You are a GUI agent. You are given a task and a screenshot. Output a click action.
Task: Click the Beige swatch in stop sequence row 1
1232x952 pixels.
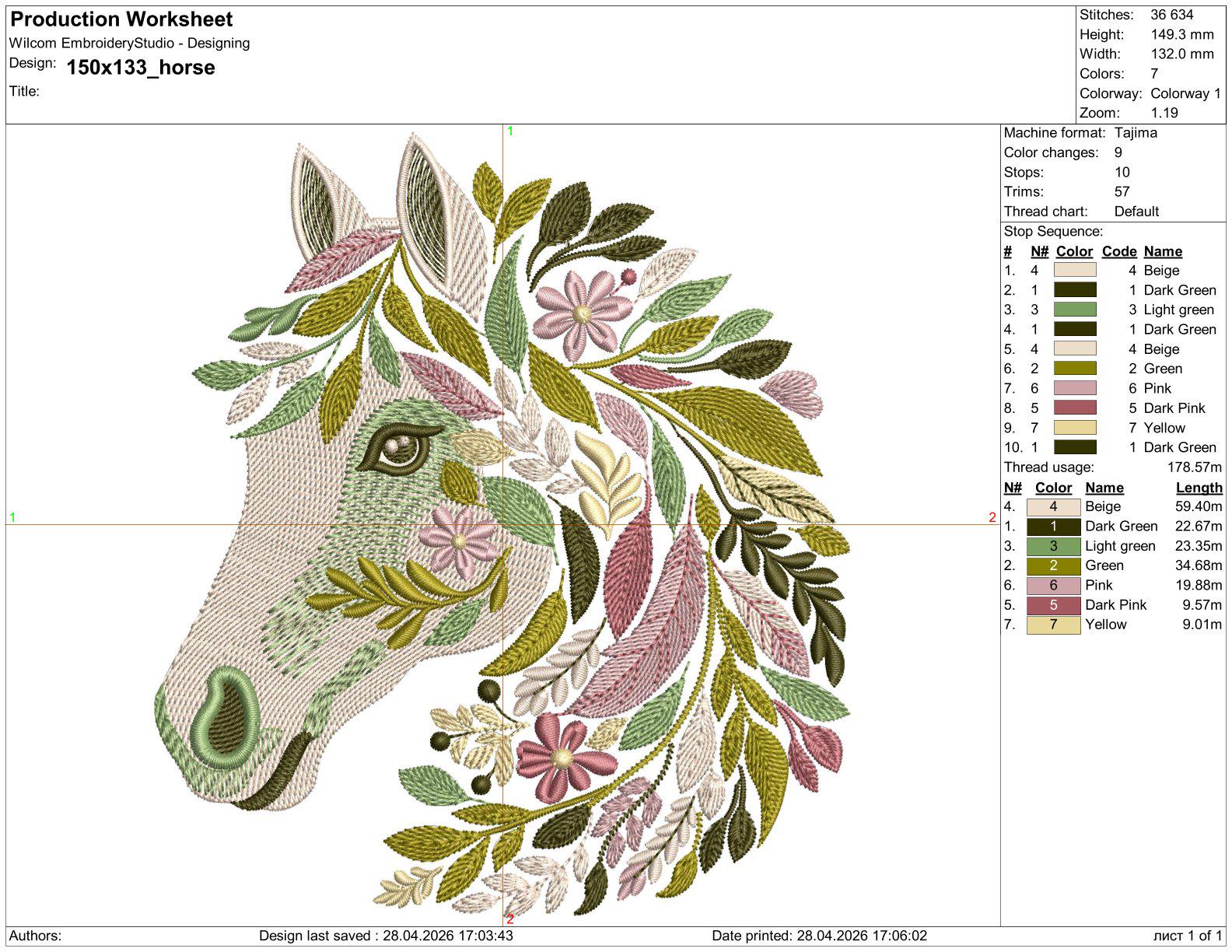tap(1075, 270)
